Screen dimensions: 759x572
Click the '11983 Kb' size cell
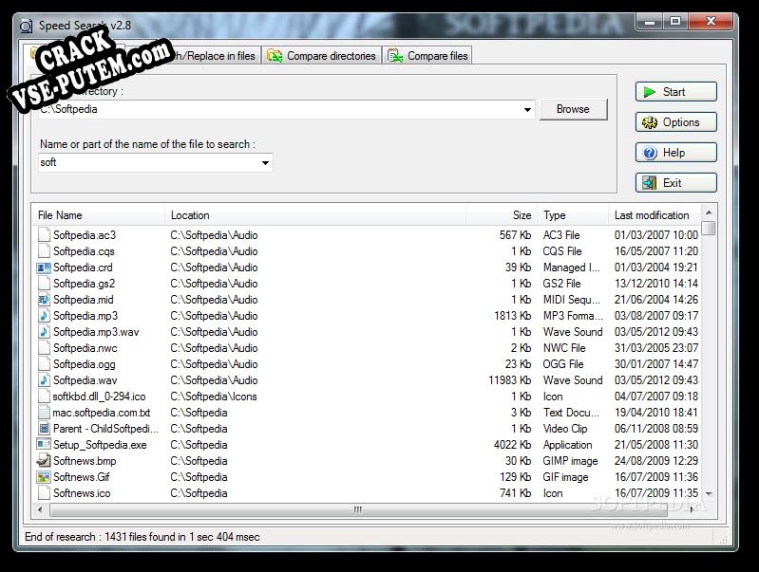[x=510, y=380]
